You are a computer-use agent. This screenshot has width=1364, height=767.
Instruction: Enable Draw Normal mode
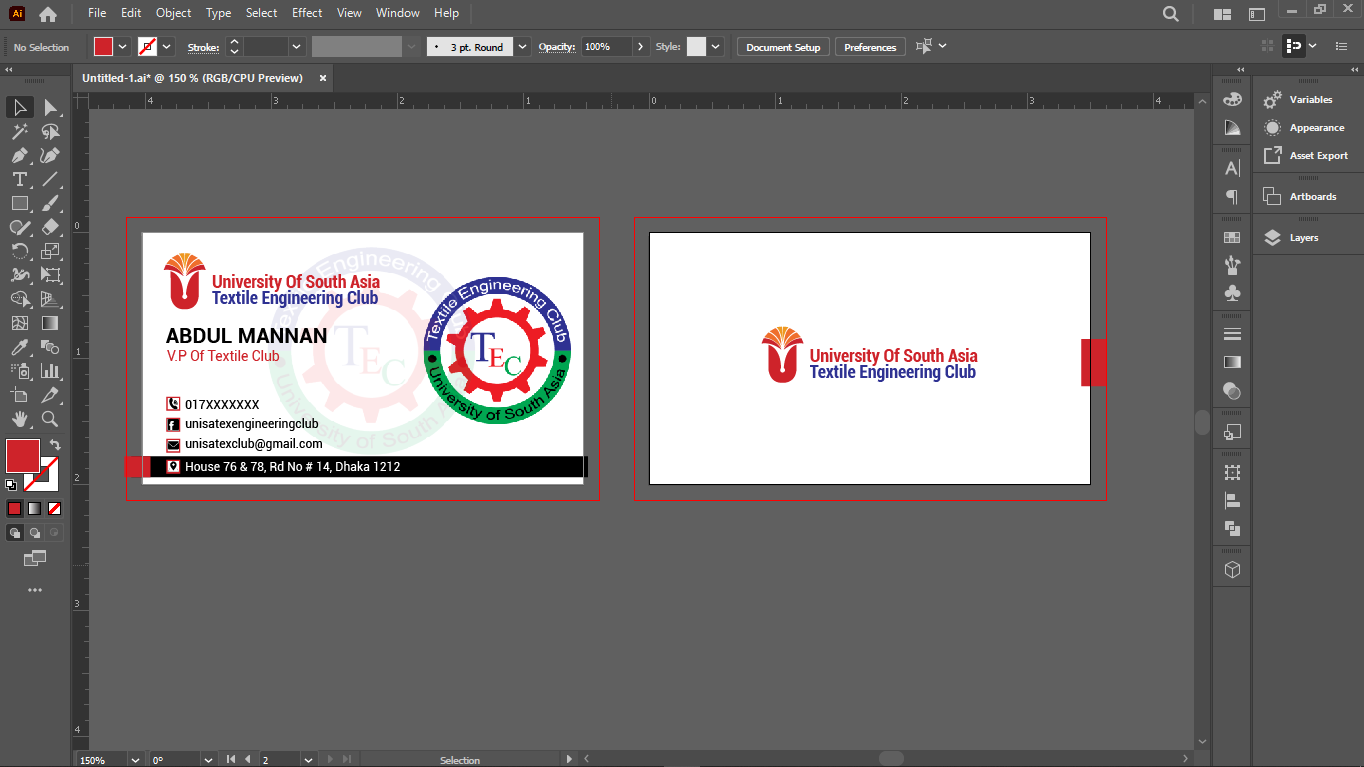15,533
